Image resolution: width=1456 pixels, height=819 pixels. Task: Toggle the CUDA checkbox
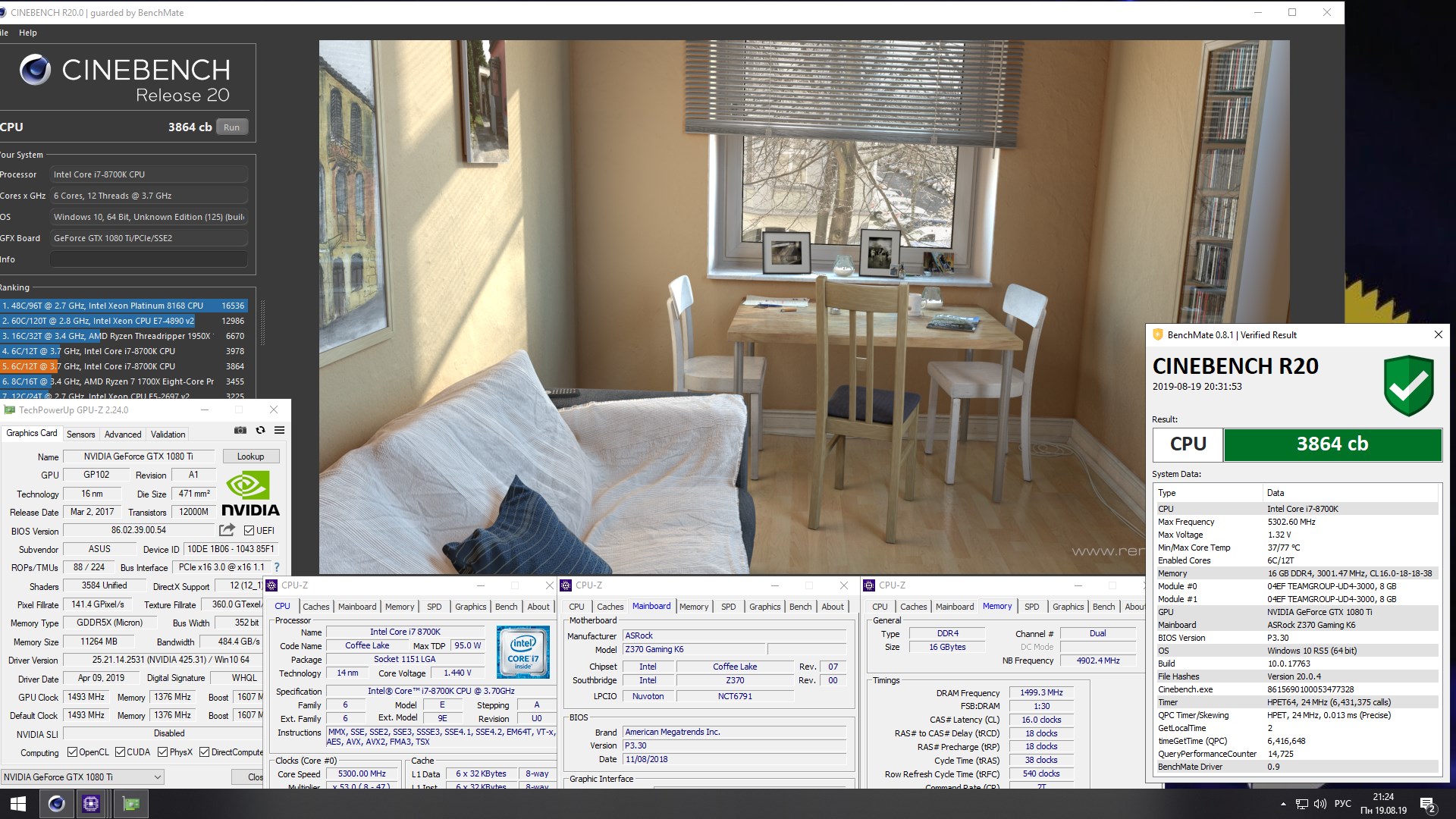click(x=120, y=752)
